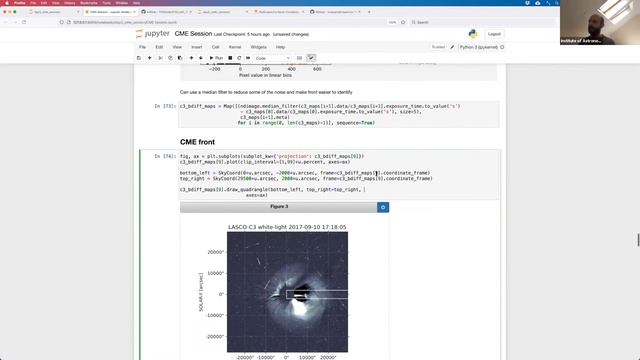Move the selected cell down

tap(200, 58)
